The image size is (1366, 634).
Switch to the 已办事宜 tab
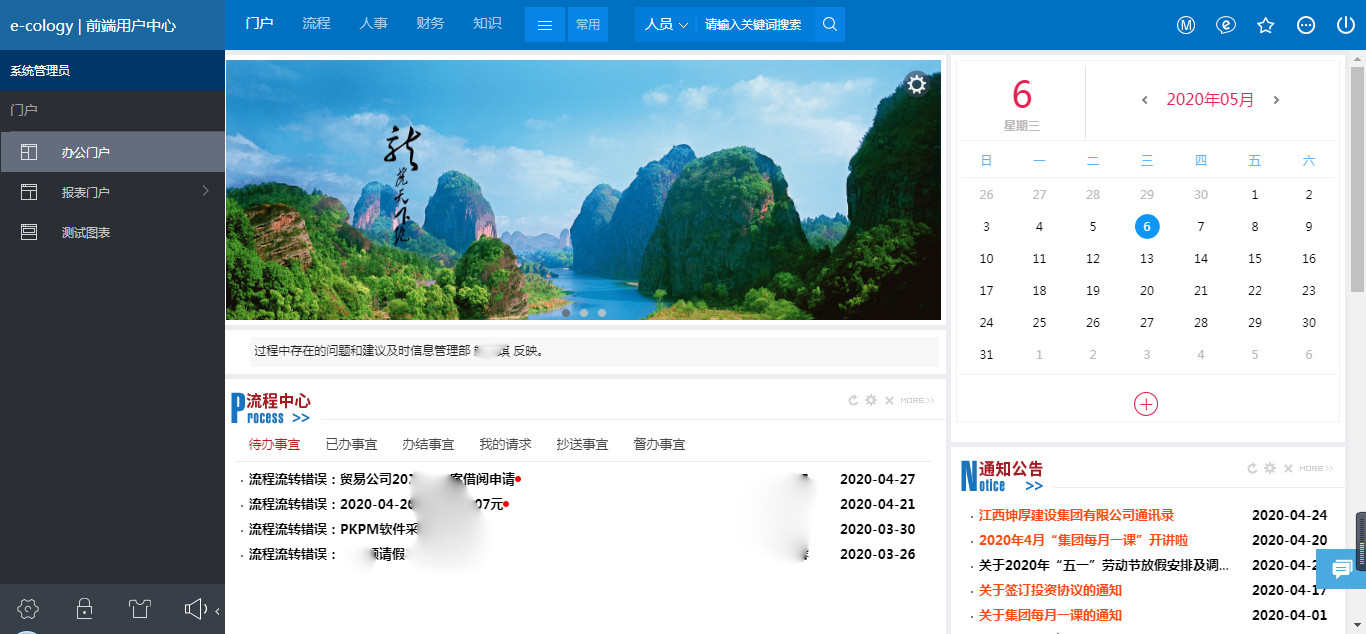[351, 444]
